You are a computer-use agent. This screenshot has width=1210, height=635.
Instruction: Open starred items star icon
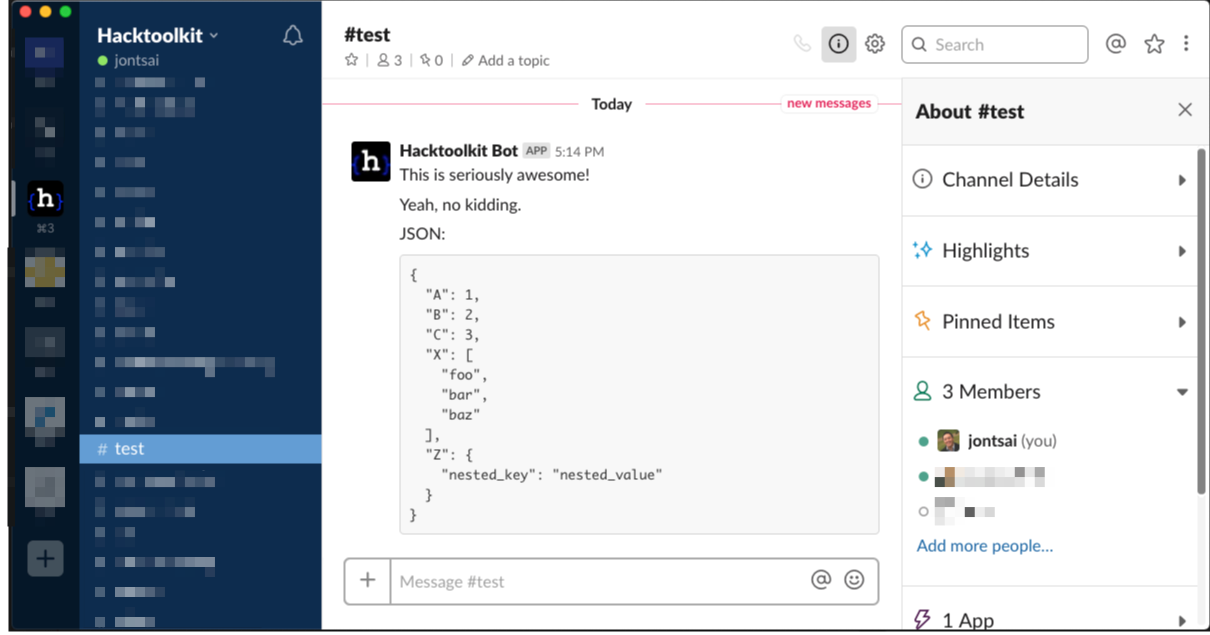[1154, 44]
